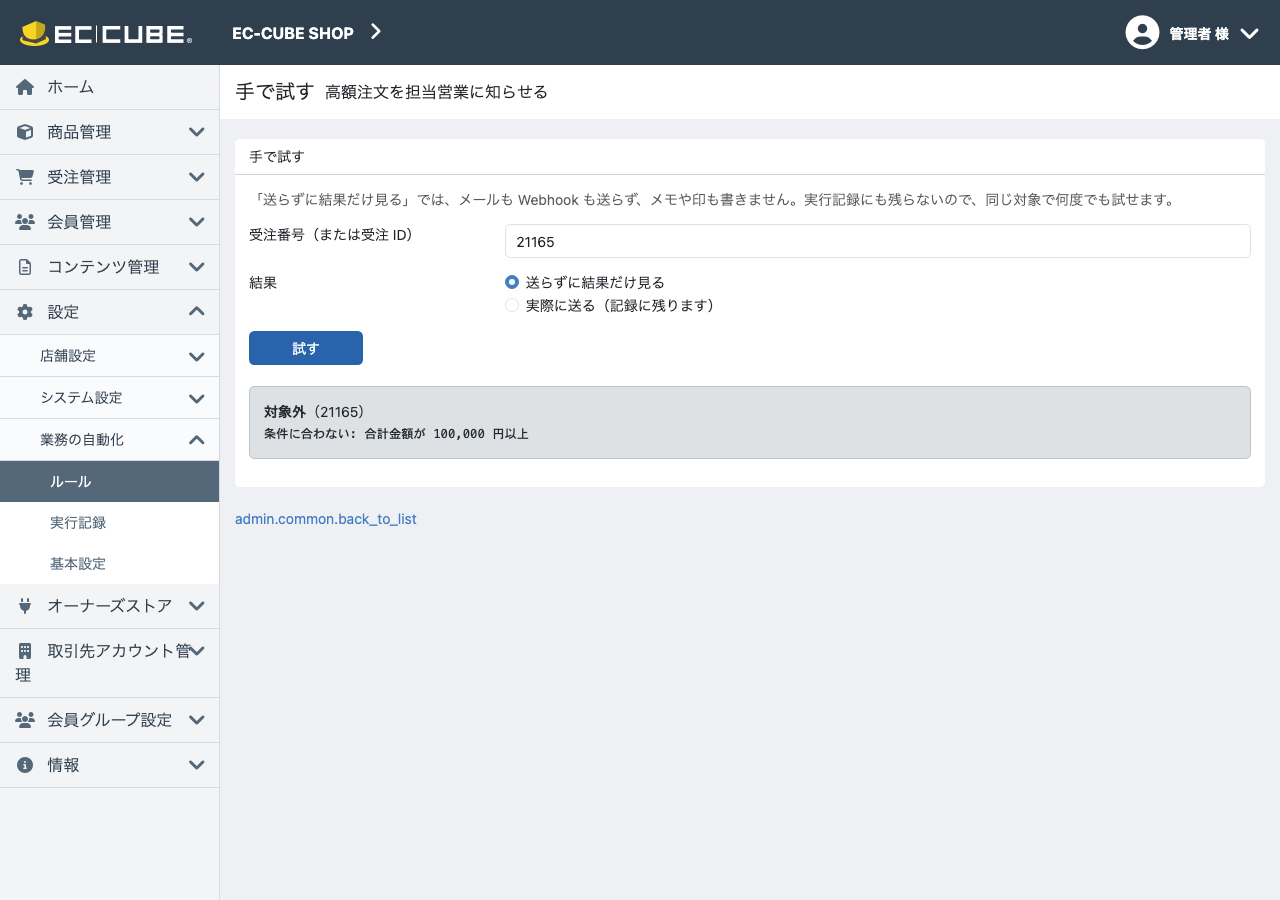The width and height of the screenshot is (1280, 900).
Task: Select 送らずに結果だけ見る radio option
Action: click(x=512, y=282)
